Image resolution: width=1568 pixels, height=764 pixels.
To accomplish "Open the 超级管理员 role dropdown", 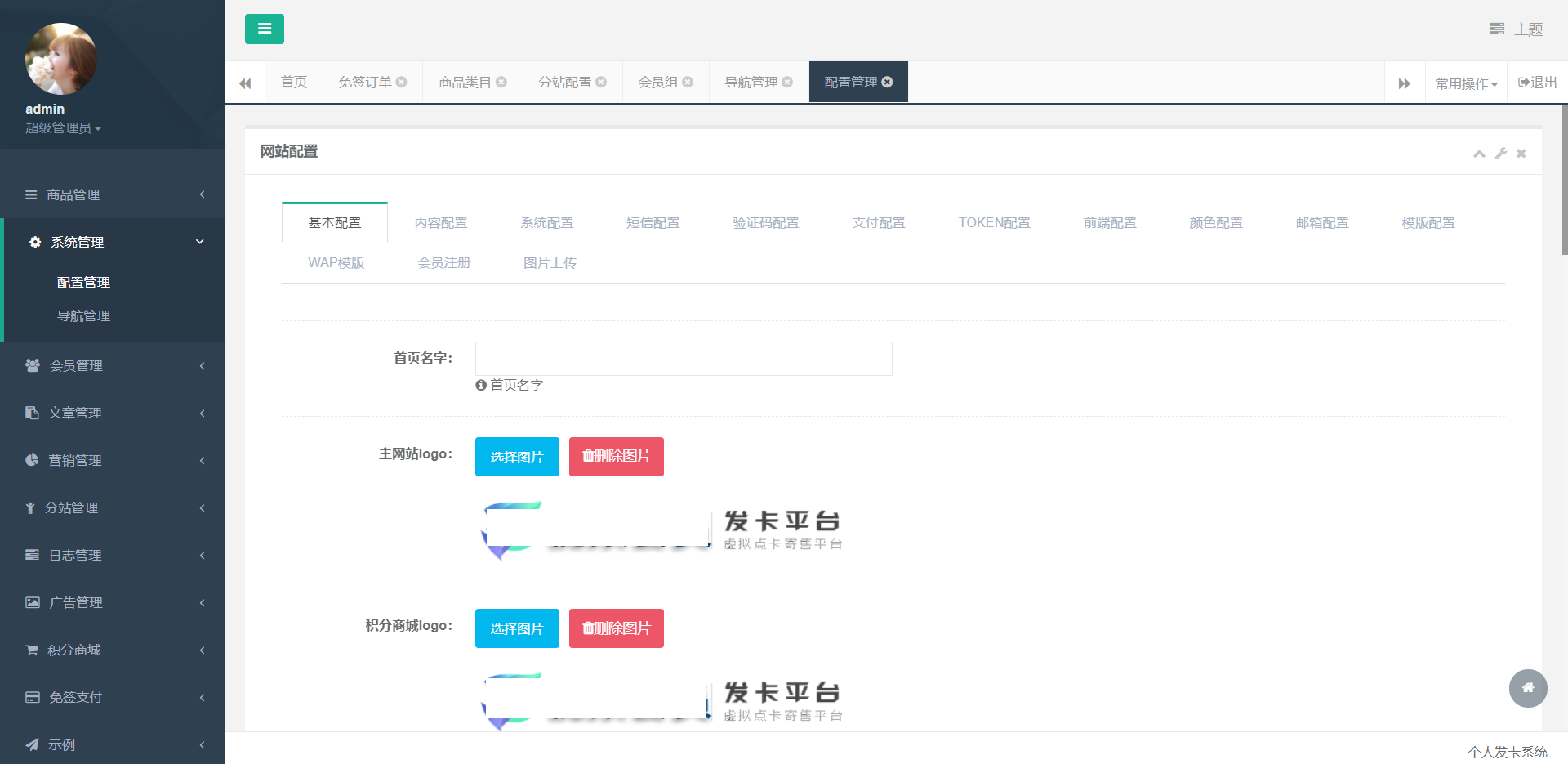I will click(64, 127).
